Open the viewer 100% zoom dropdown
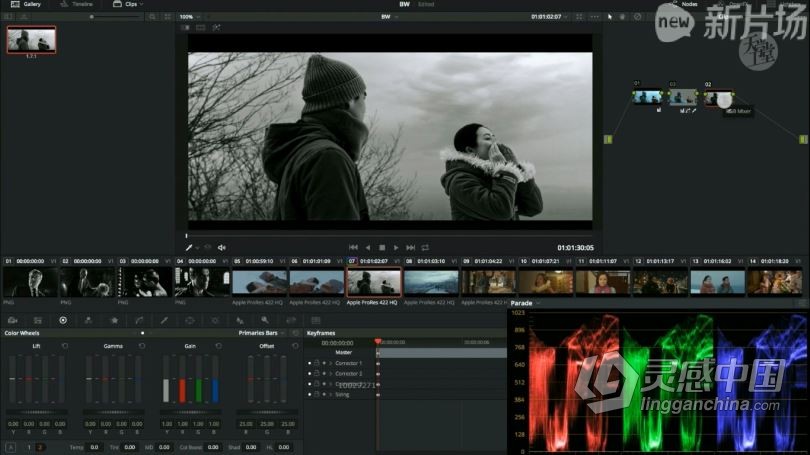The image size is (810, 455). pyautogui.click(x=190, y=17)
